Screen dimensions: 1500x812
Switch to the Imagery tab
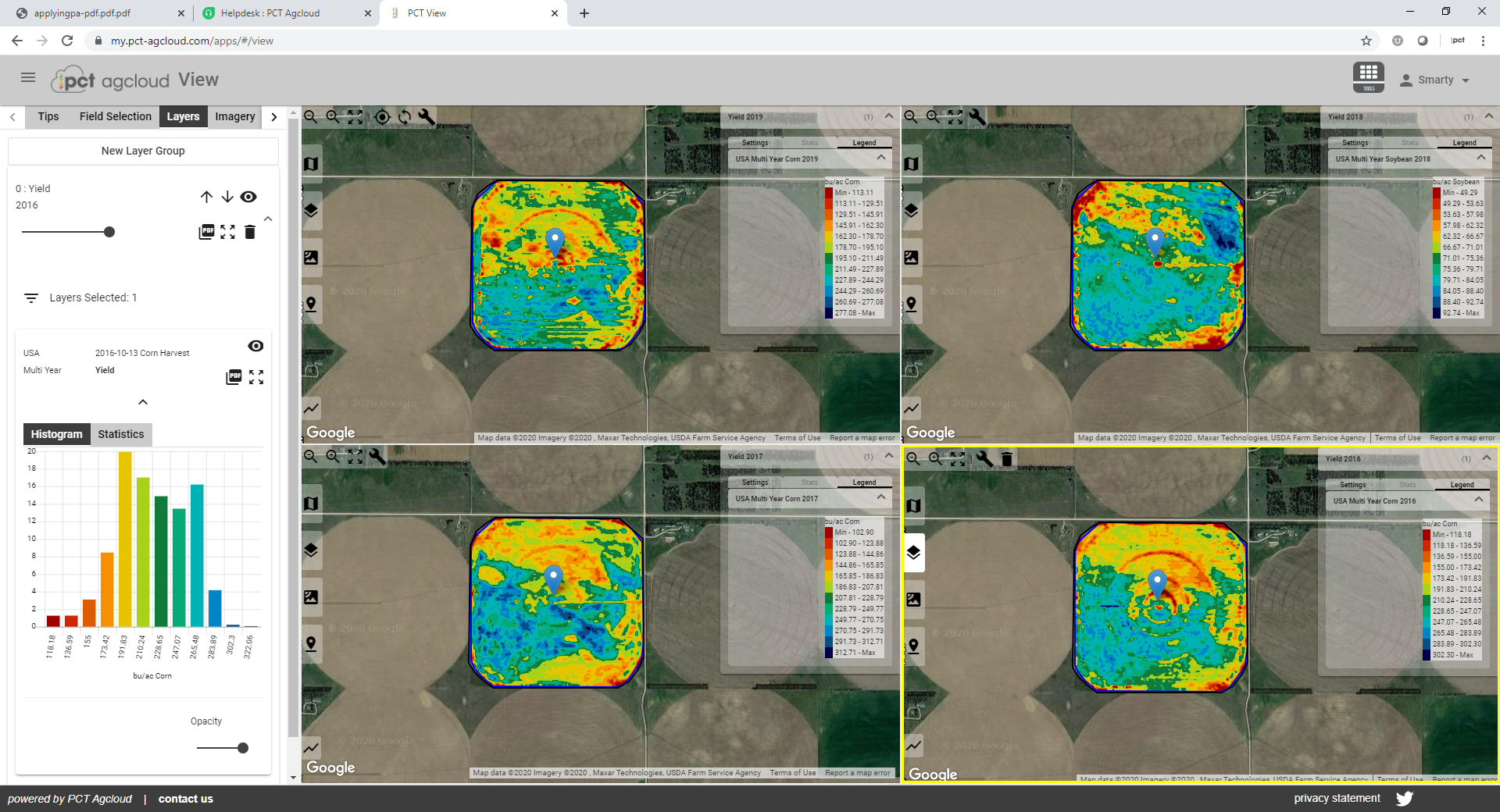[235, 116]
